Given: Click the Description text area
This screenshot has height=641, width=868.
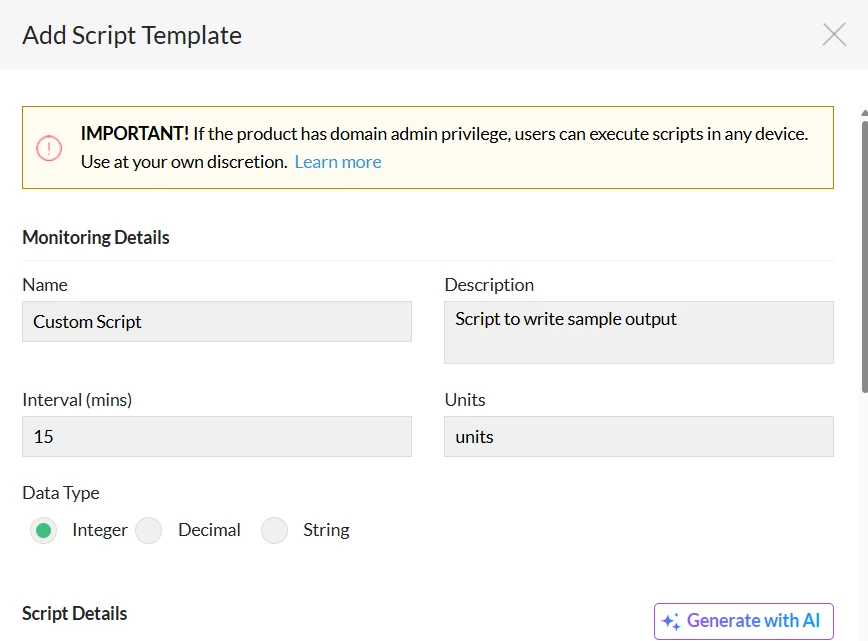Looking at the screenshot, I should pyautogui.click(x=639, y=332).
